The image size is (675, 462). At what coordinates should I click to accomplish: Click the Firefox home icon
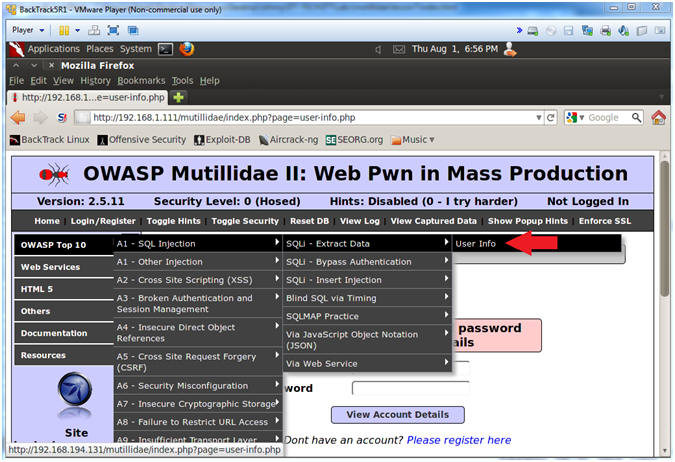[x=659, y=118]
